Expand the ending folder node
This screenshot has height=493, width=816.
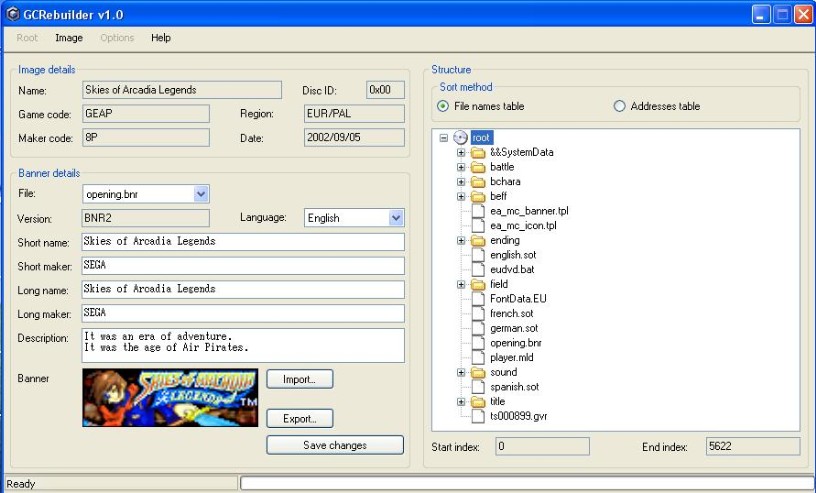coord(461,241)
